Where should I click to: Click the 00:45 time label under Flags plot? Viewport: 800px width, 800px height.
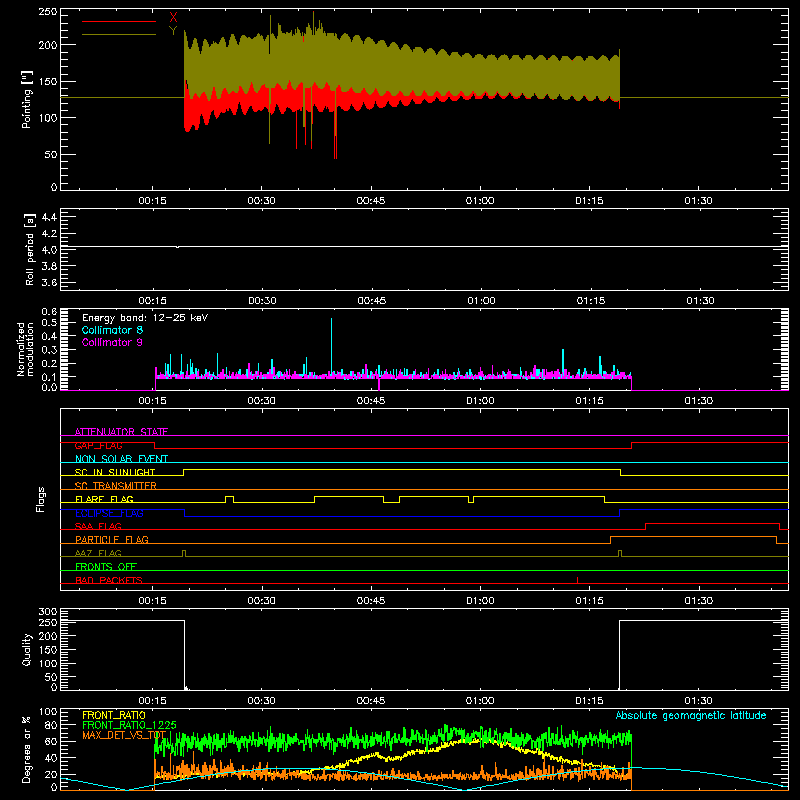(x=370, y=601)
